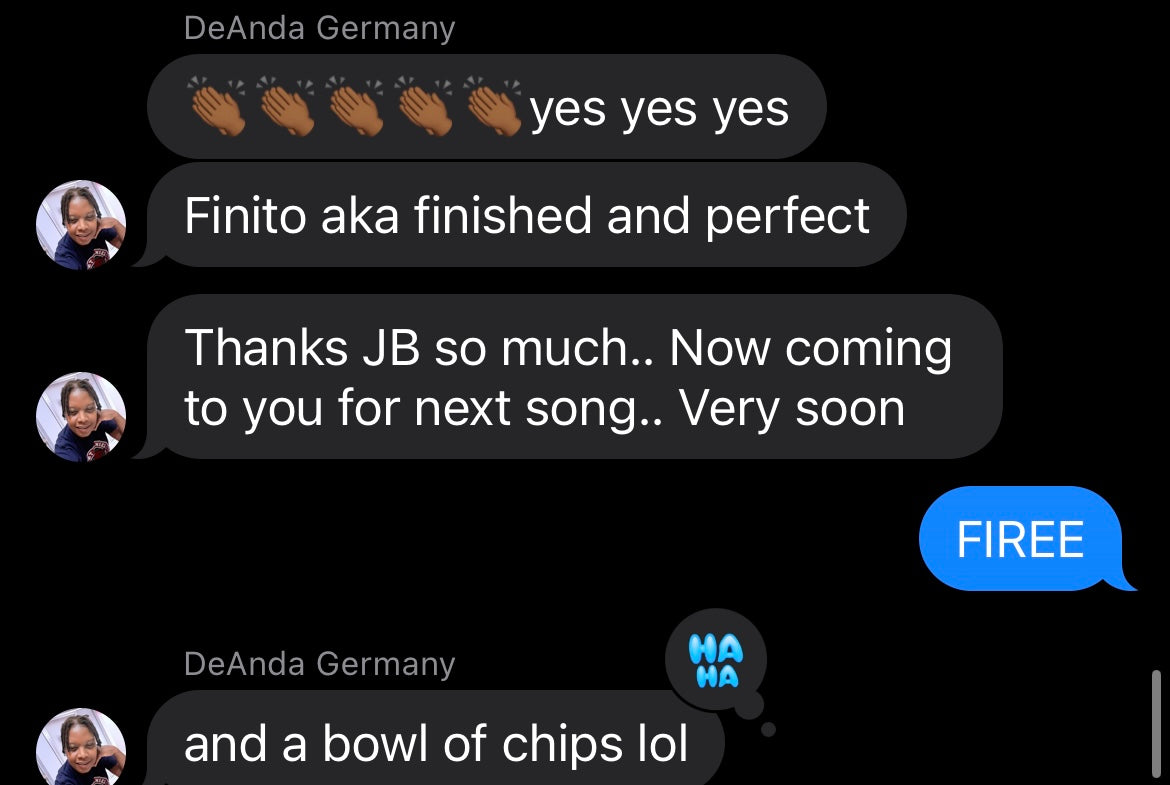
Task: Click the top "DeAnda Germany" sender name
Action: click(x=319, y=28)
